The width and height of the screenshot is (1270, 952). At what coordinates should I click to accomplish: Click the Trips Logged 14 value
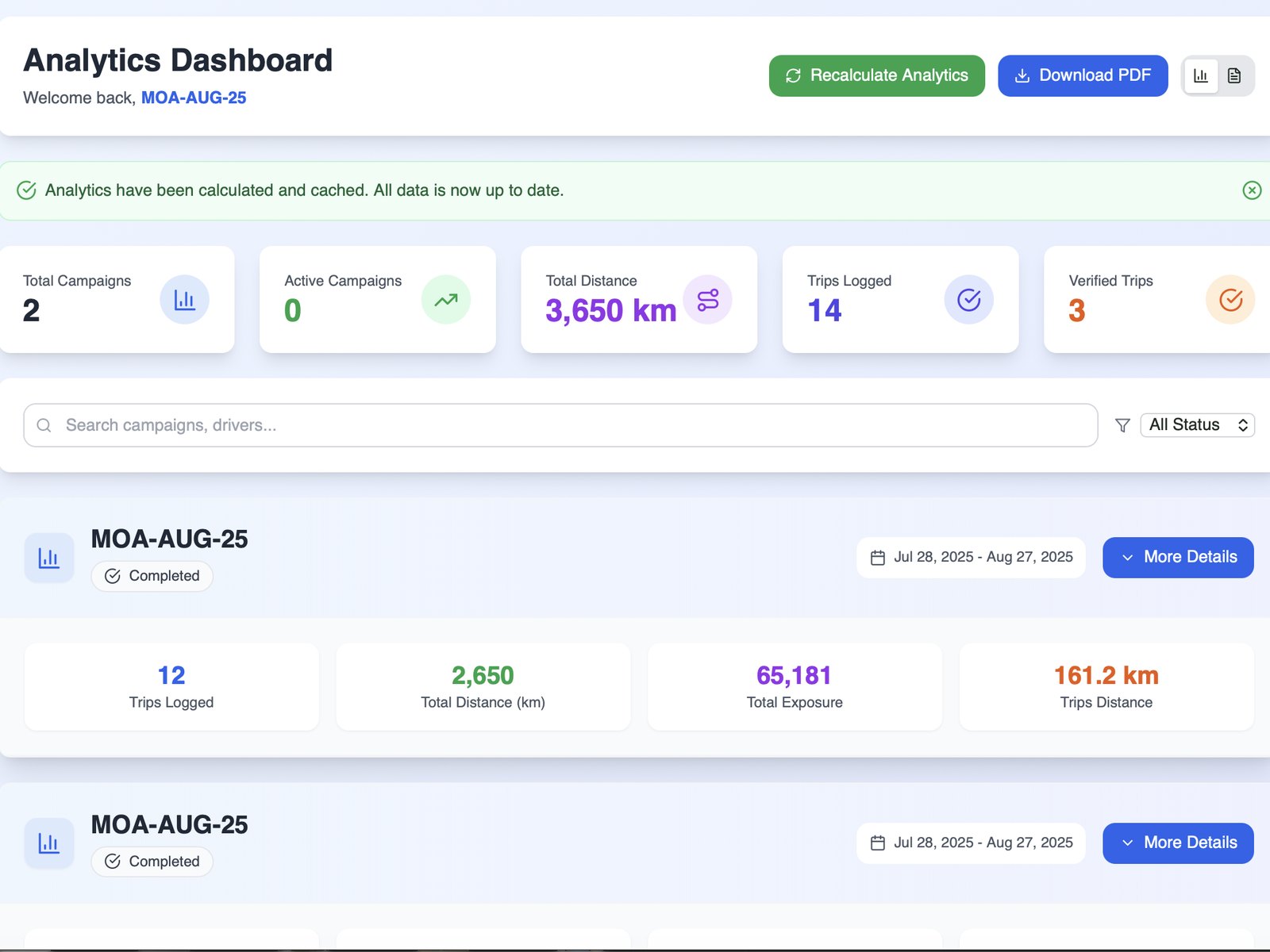pos(825,310)
